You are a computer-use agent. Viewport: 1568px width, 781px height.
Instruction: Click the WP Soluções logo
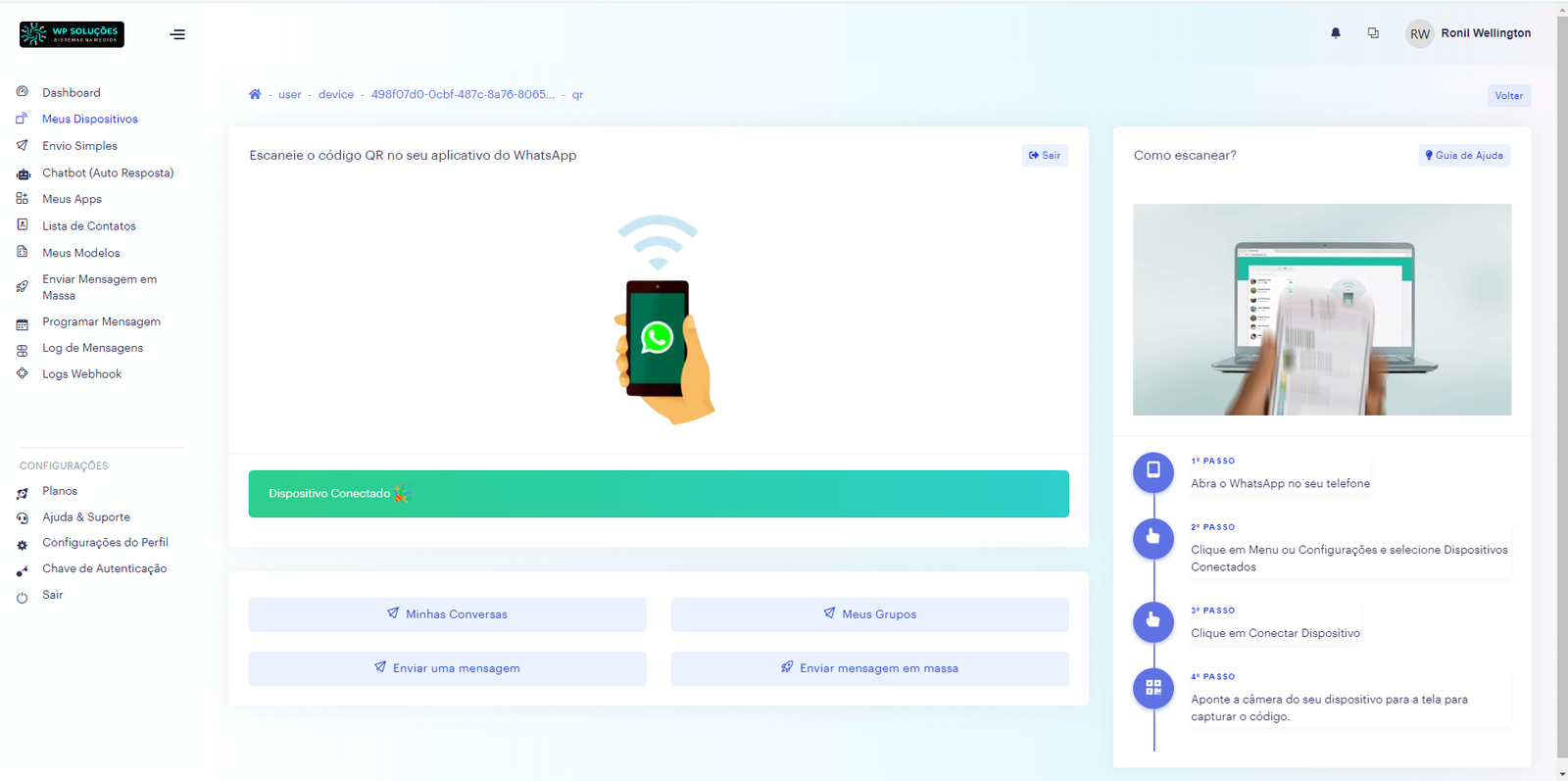point(72,34)
